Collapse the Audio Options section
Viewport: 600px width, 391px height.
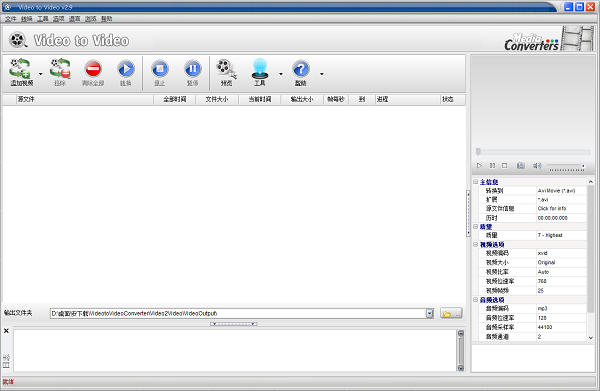[475, 300]
